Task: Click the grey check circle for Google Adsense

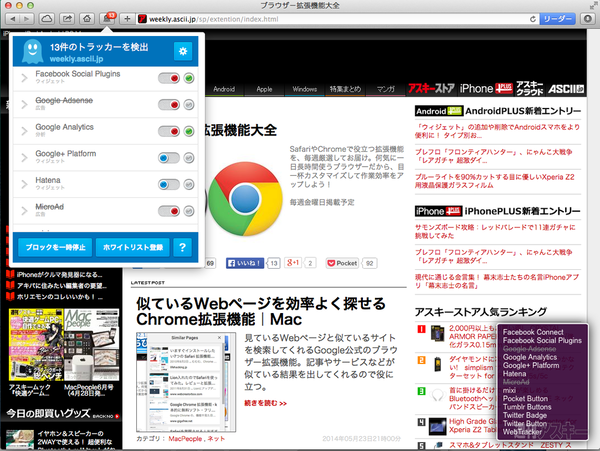Action: (x=189, y=105)
